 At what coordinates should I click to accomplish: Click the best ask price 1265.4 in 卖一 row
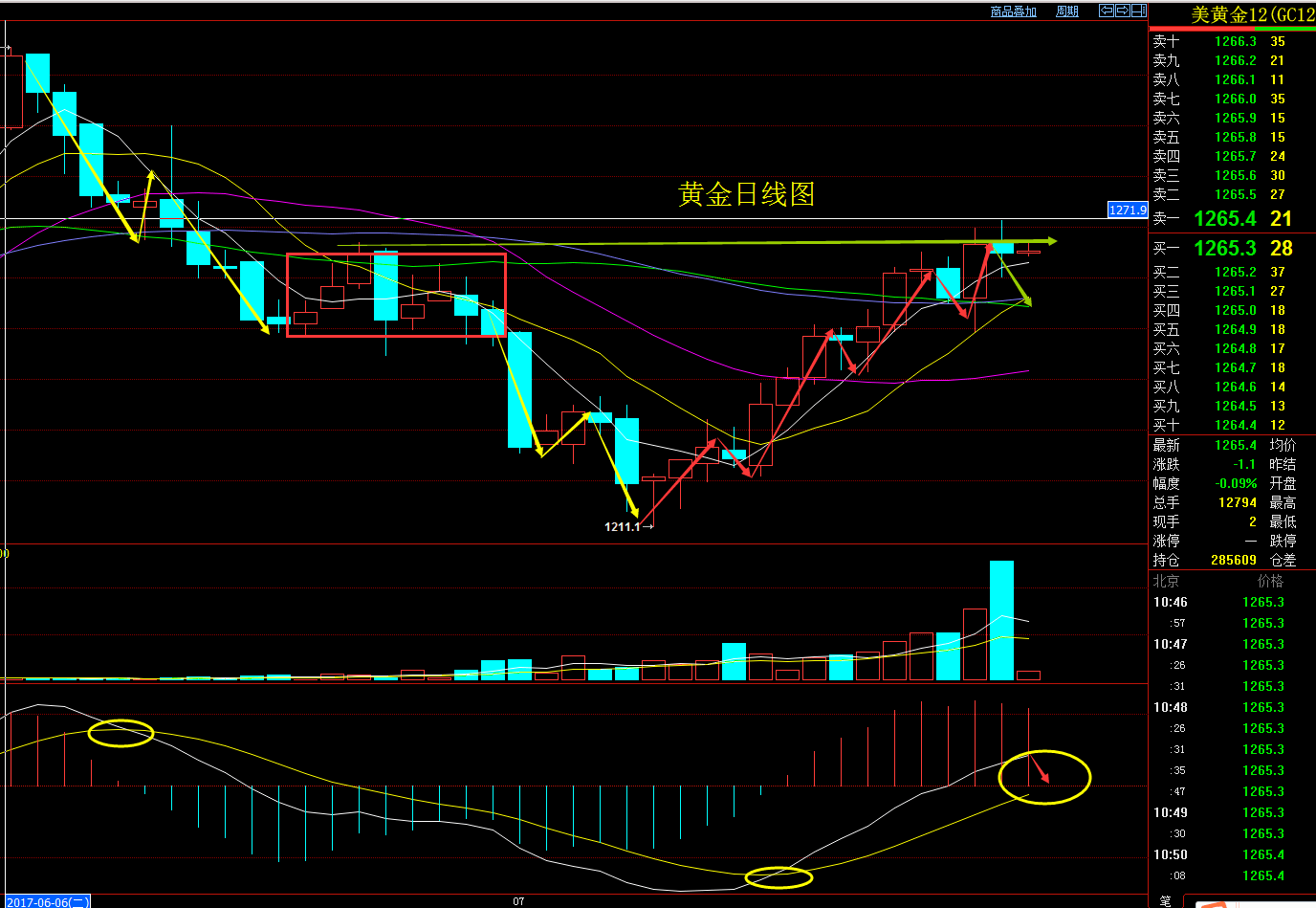coord(1225,218)
